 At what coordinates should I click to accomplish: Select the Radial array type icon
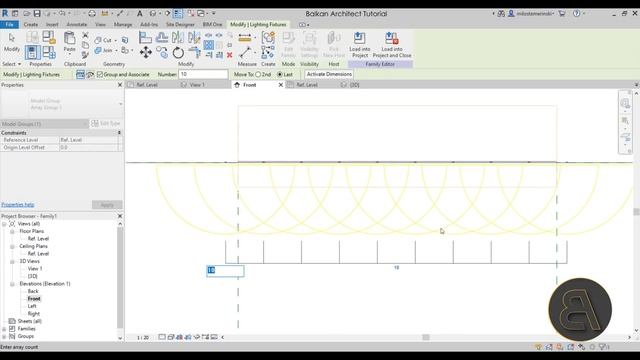click(90, 74)
